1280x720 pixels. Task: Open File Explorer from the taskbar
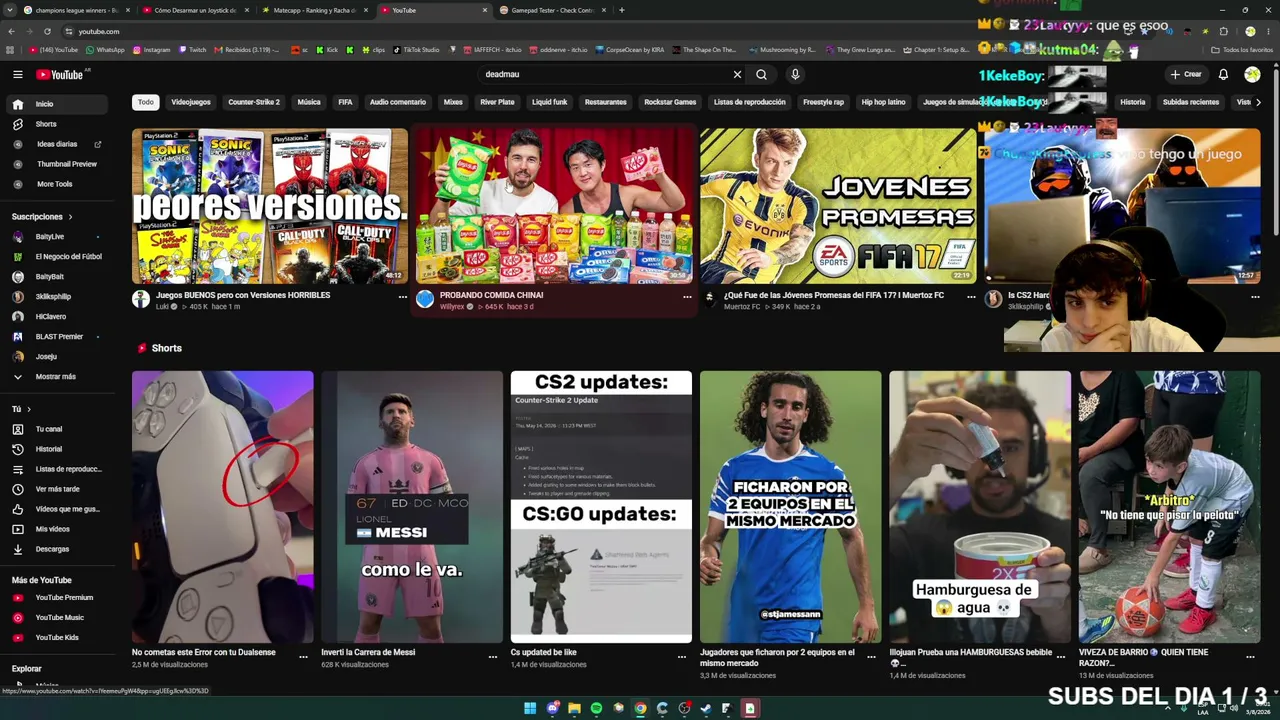(x=574, y=708)
